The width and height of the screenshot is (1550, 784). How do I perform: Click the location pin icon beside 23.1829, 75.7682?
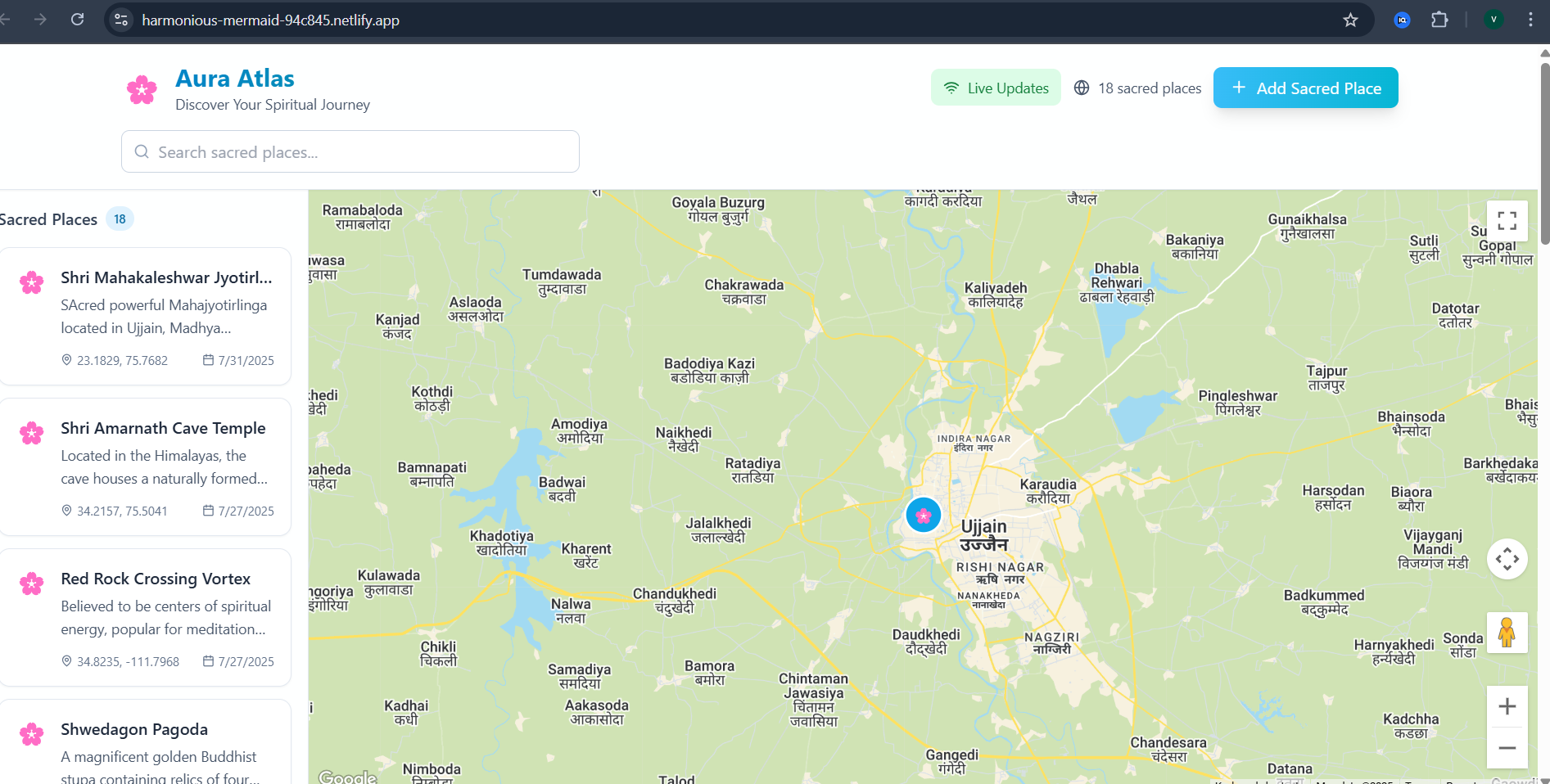pyautogui.click(x=67, y=360)
